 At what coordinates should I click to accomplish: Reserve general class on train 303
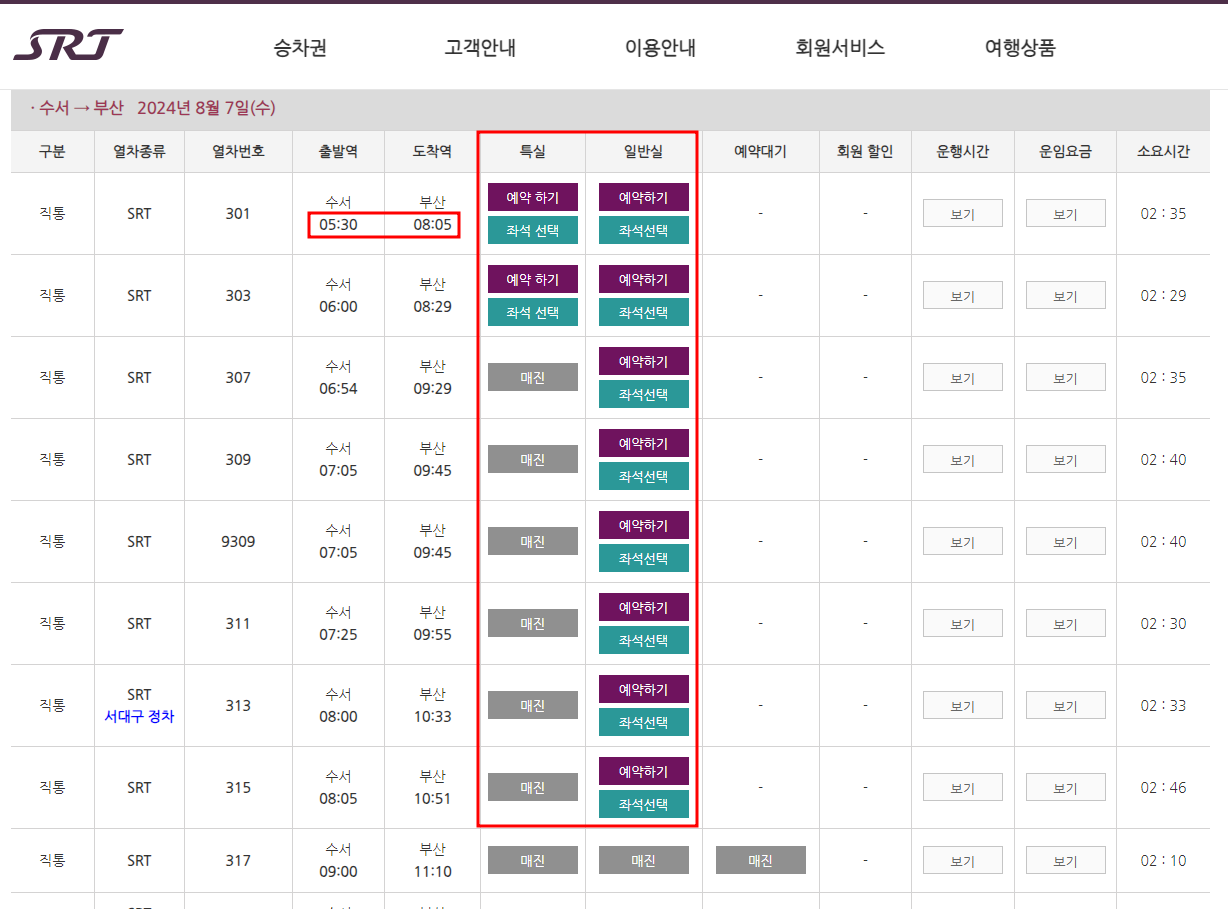point(643,279)
